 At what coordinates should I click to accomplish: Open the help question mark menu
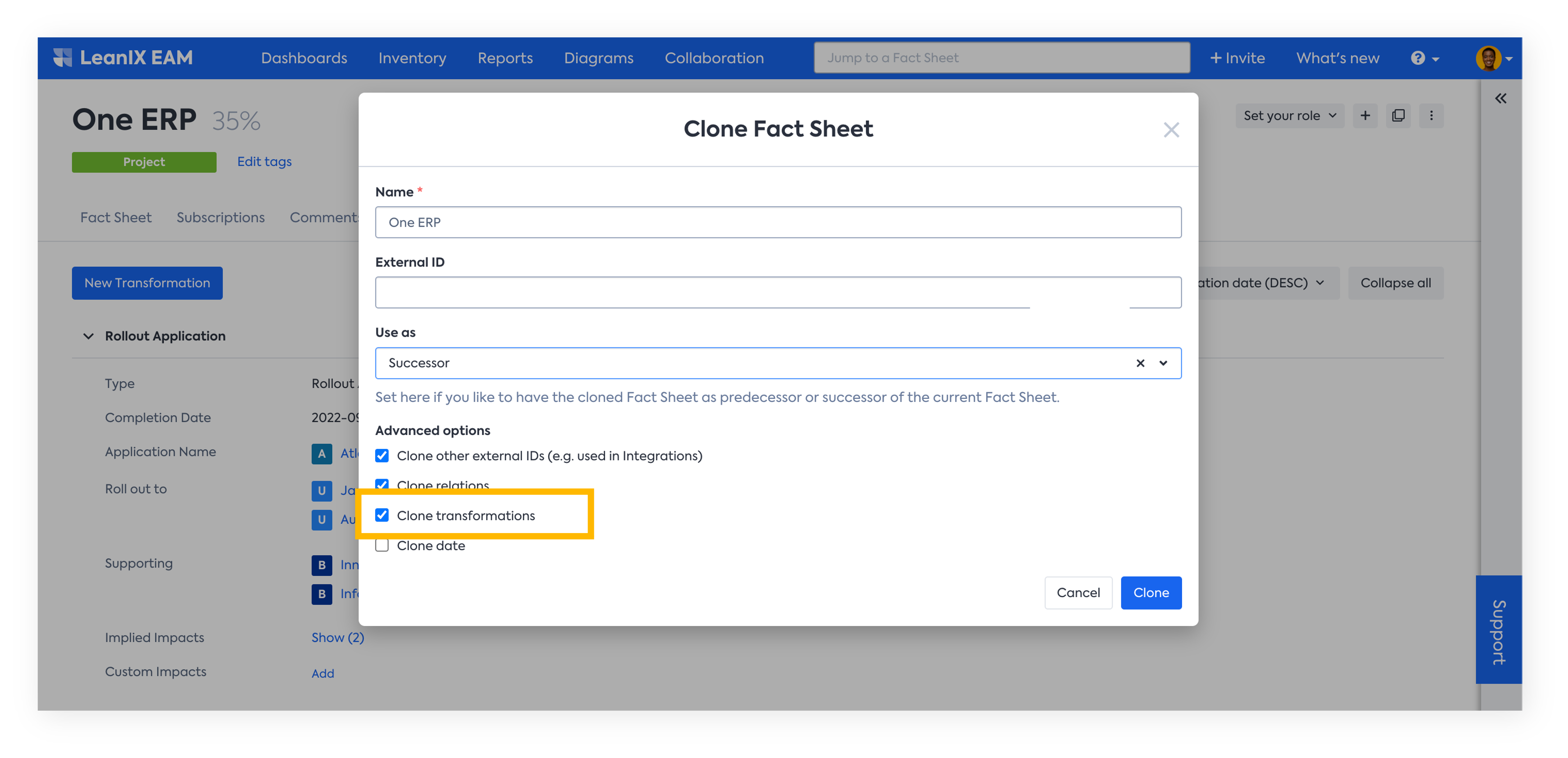(x=1424, y=59)
